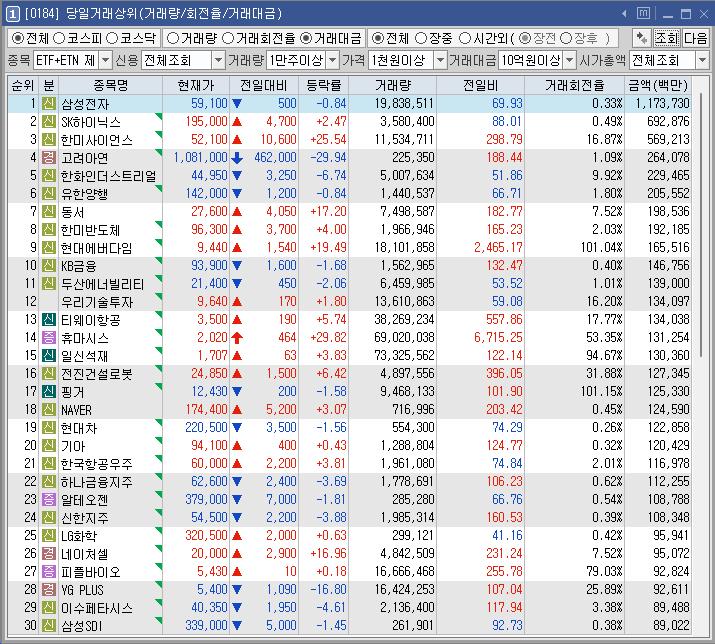Choose the 거래회전율 radio option

tap(228, 38)
